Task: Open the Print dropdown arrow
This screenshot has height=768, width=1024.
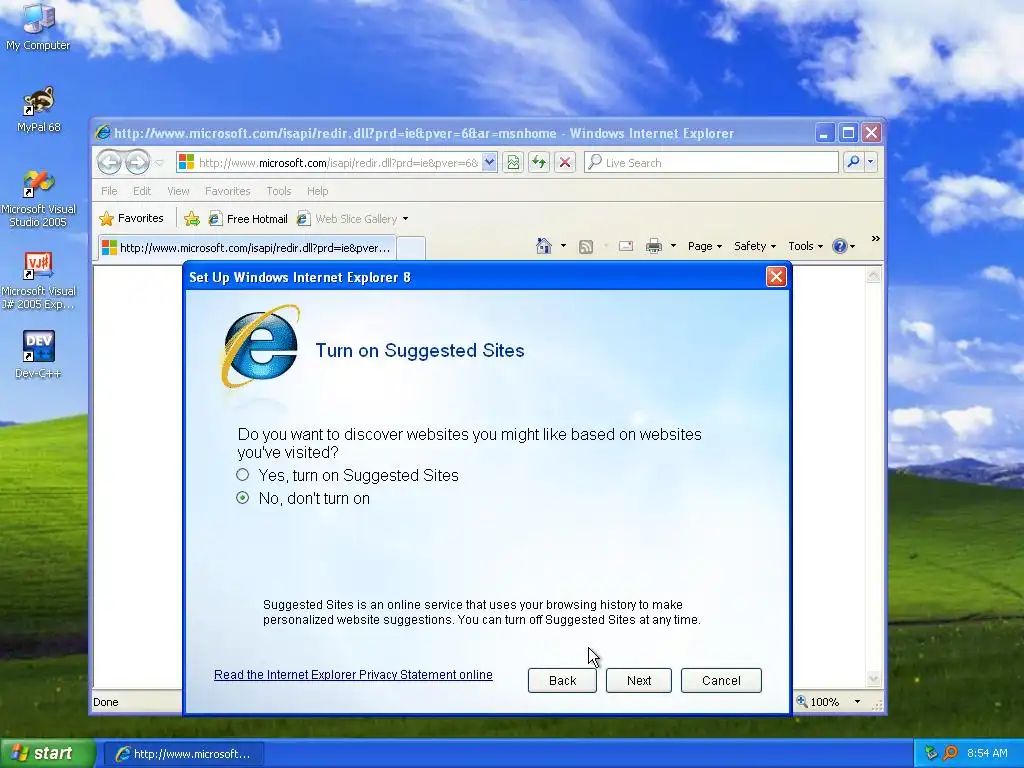Action: 673,246
